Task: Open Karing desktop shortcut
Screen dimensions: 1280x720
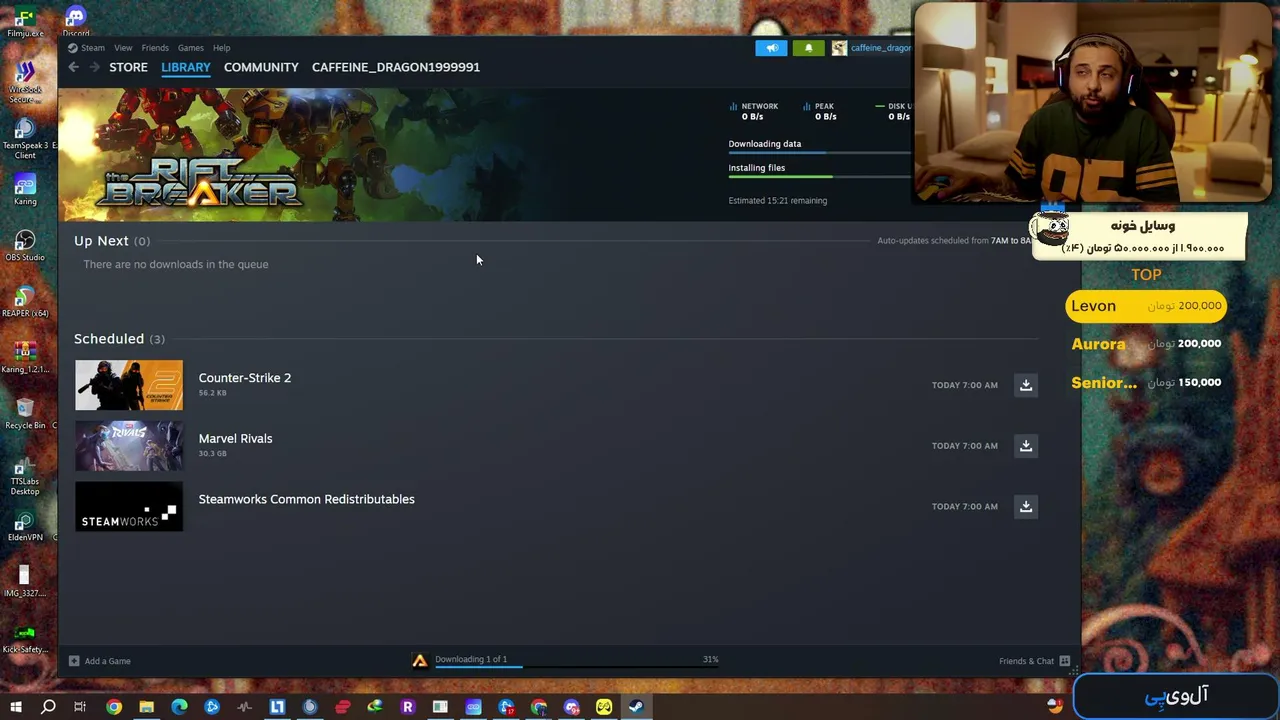Action: 25,189
